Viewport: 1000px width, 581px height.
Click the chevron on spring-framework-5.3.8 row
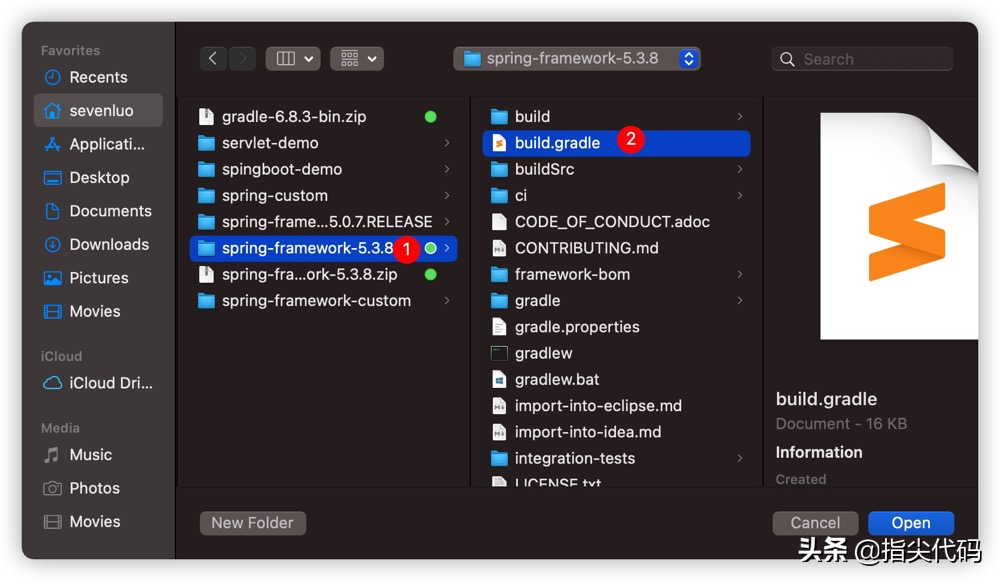446,248
